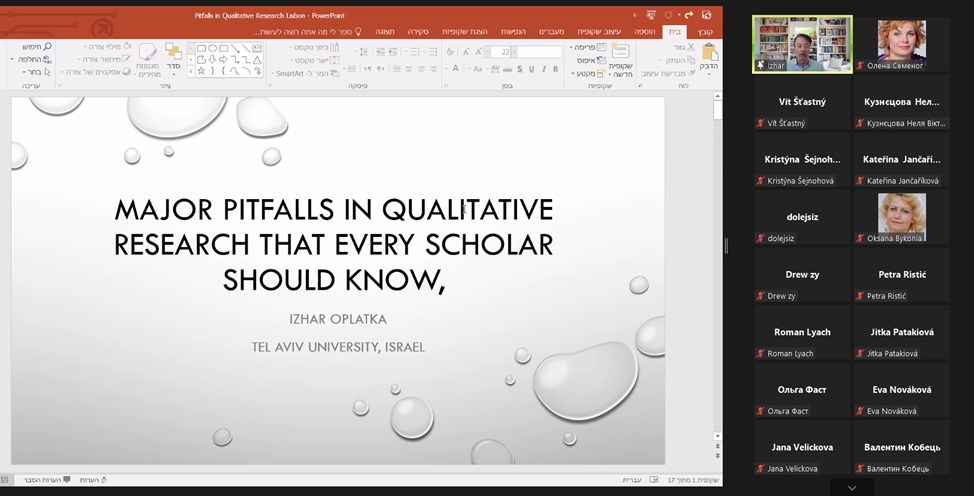The image size is (974, 496).
Task: Open the Notes pane from status bar
Action: pyautogui.click(x=88, y=480)
